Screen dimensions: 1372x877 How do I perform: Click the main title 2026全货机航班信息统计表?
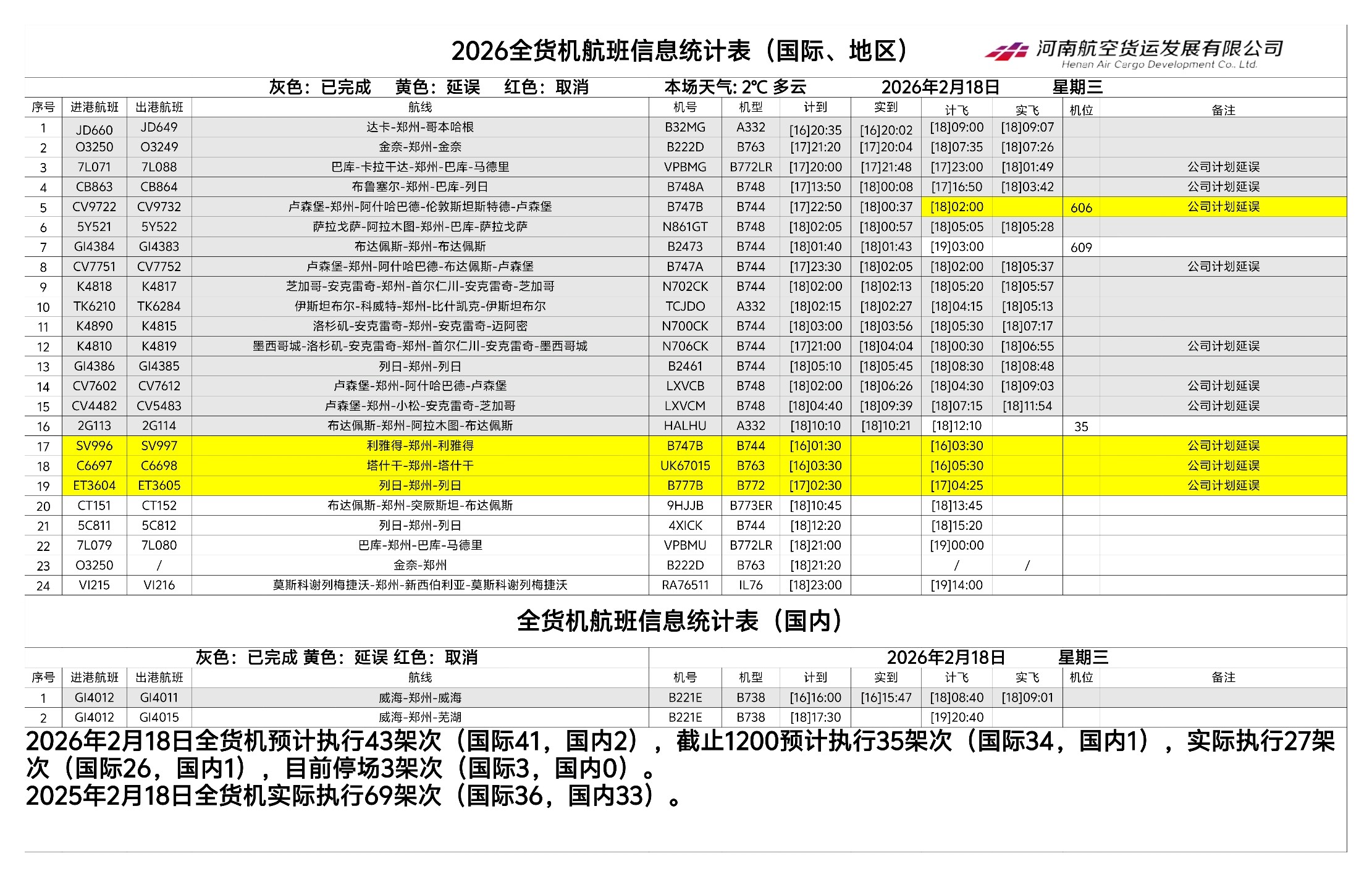point(680,51)
